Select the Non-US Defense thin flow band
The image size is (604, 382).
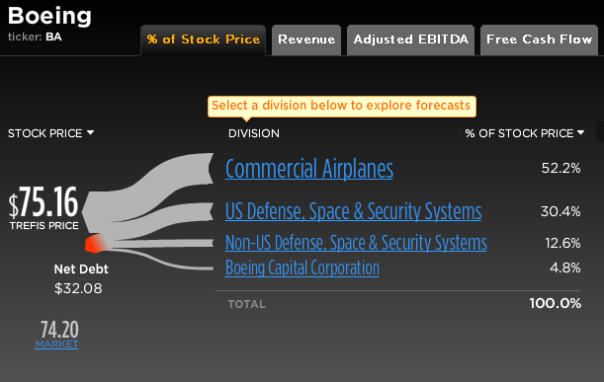[x=162, y=243]
